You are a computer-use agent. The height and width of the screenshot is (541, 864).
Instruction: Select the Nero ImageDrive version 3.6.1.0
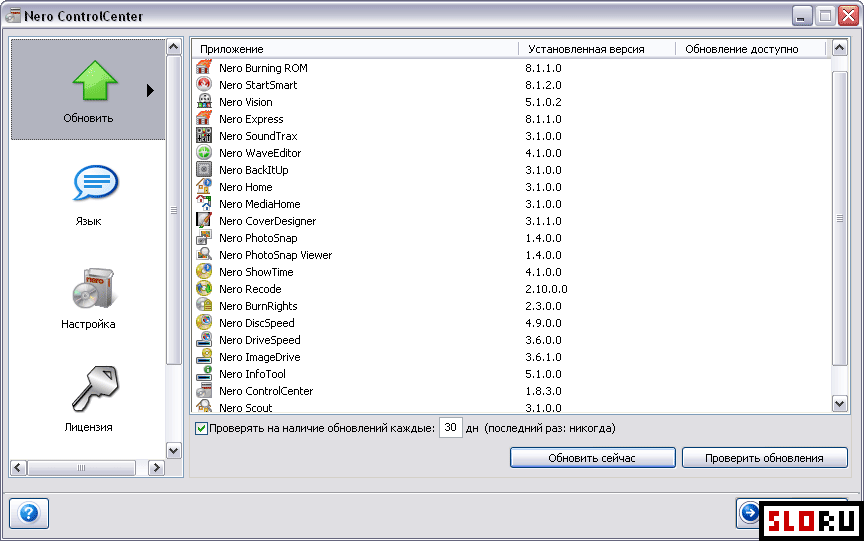pos(543,357)
